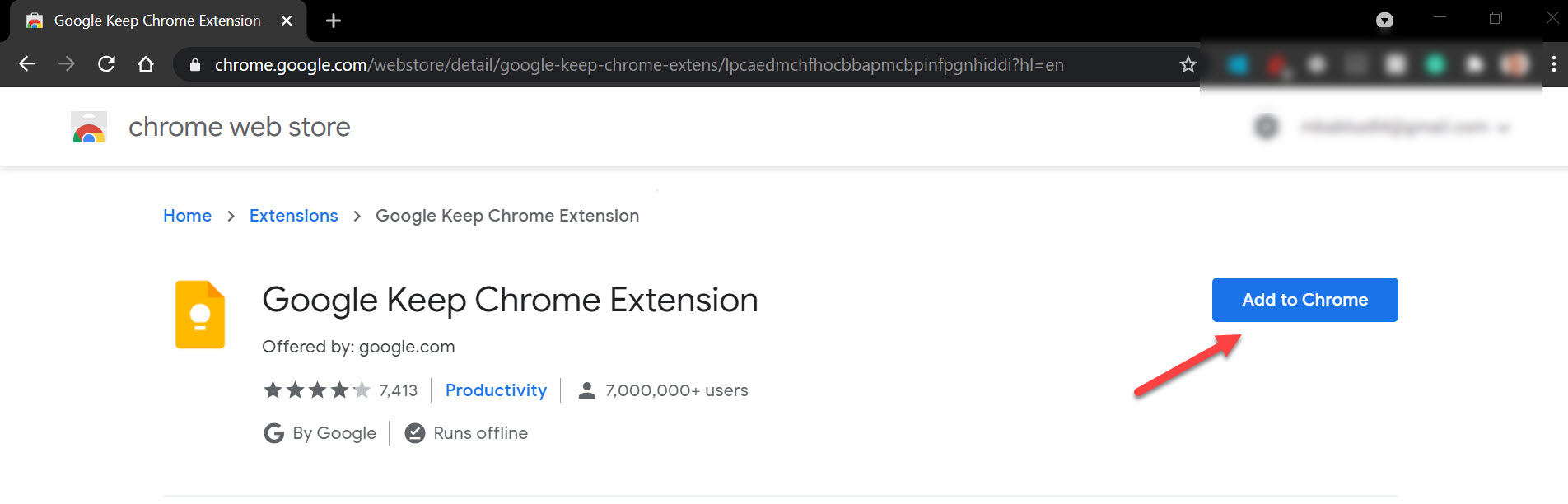
Task: Reload the current page
Action: coord(106,64)
